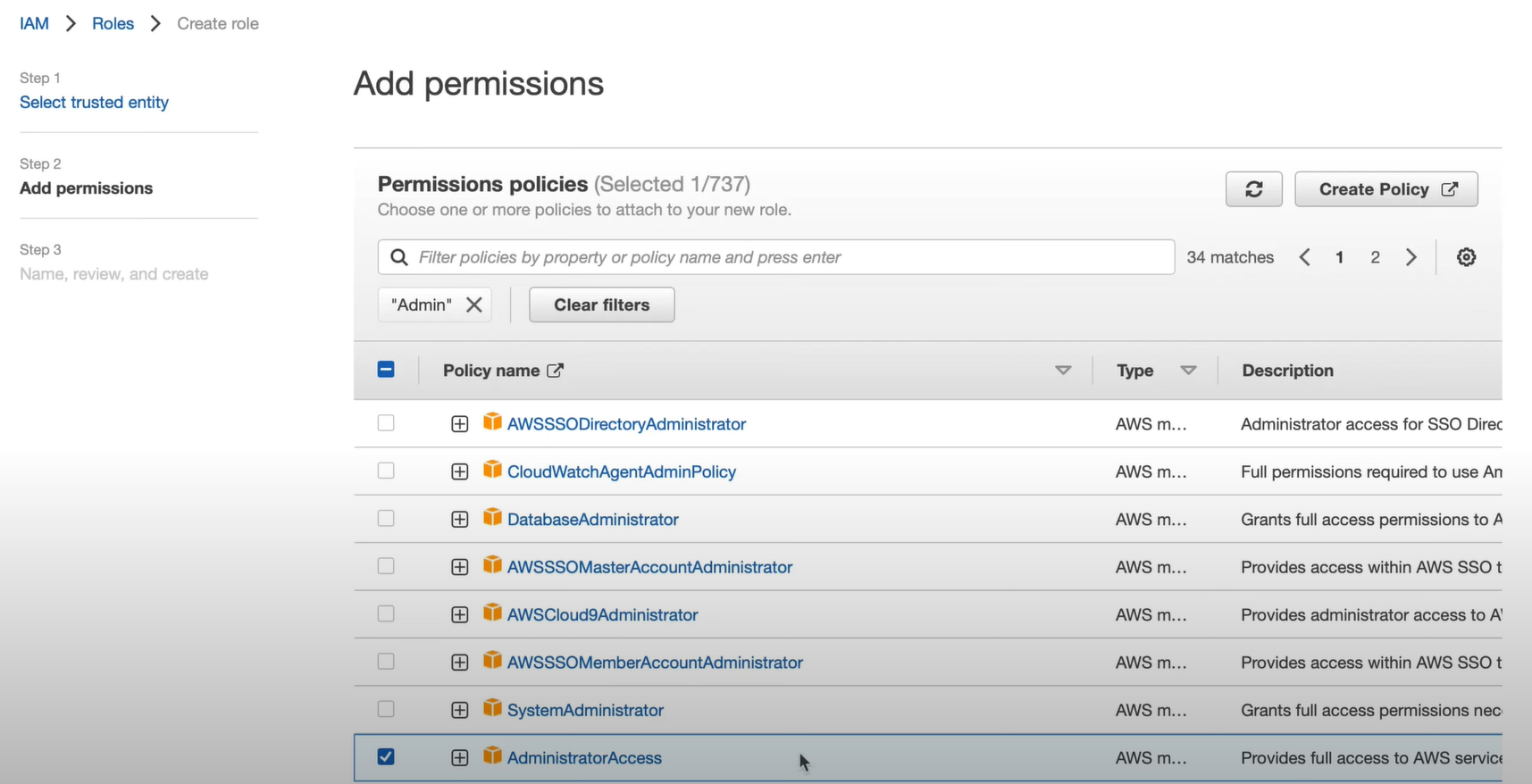Expand the SystemAdministrator policy details
The width and height of the screenshot is (1532, 784).
(459, 710)
